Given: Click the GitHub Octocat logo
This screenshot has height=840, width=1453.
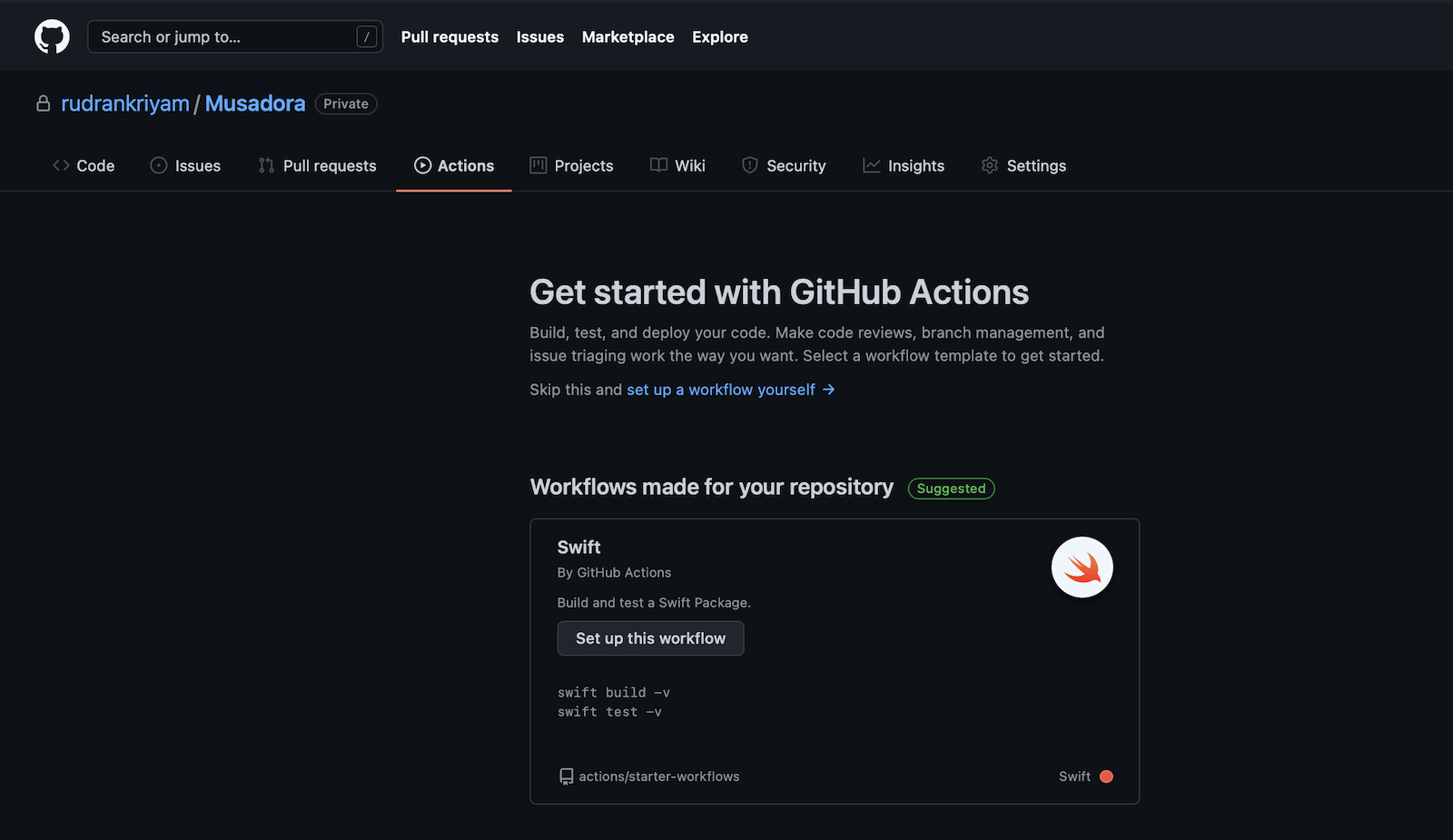Looking at the screenshot, I should pos(52,37).
